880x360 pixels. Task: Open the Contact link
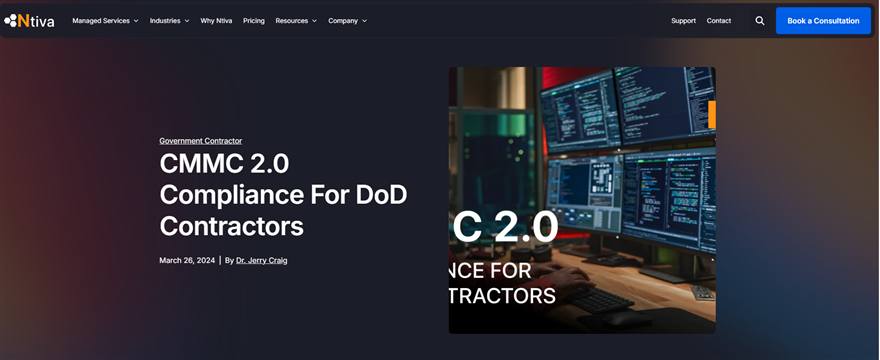tap(718, 21)
